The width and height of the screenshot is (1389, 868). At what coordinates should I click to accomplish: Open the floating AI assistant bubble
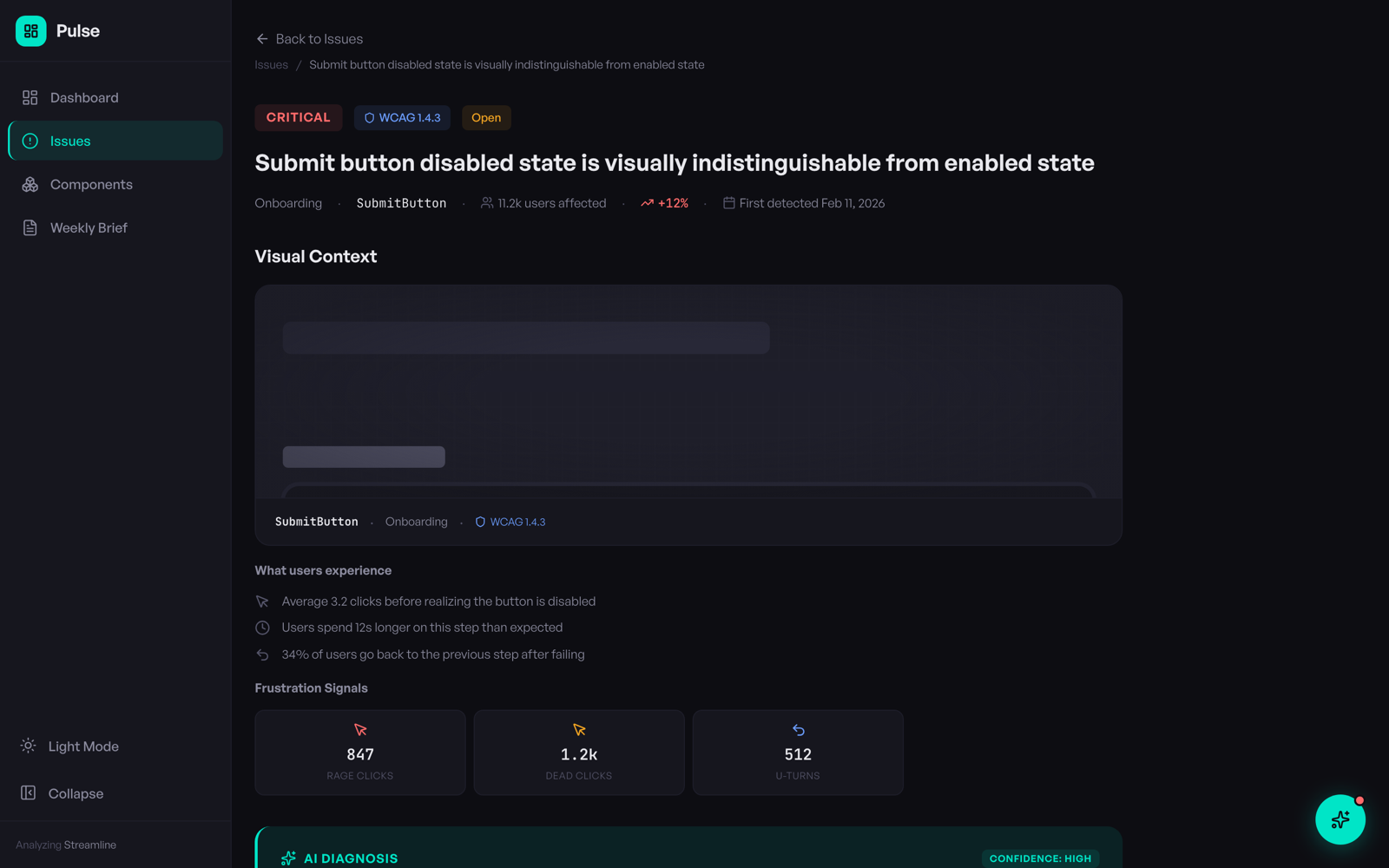pos(1340,819)
